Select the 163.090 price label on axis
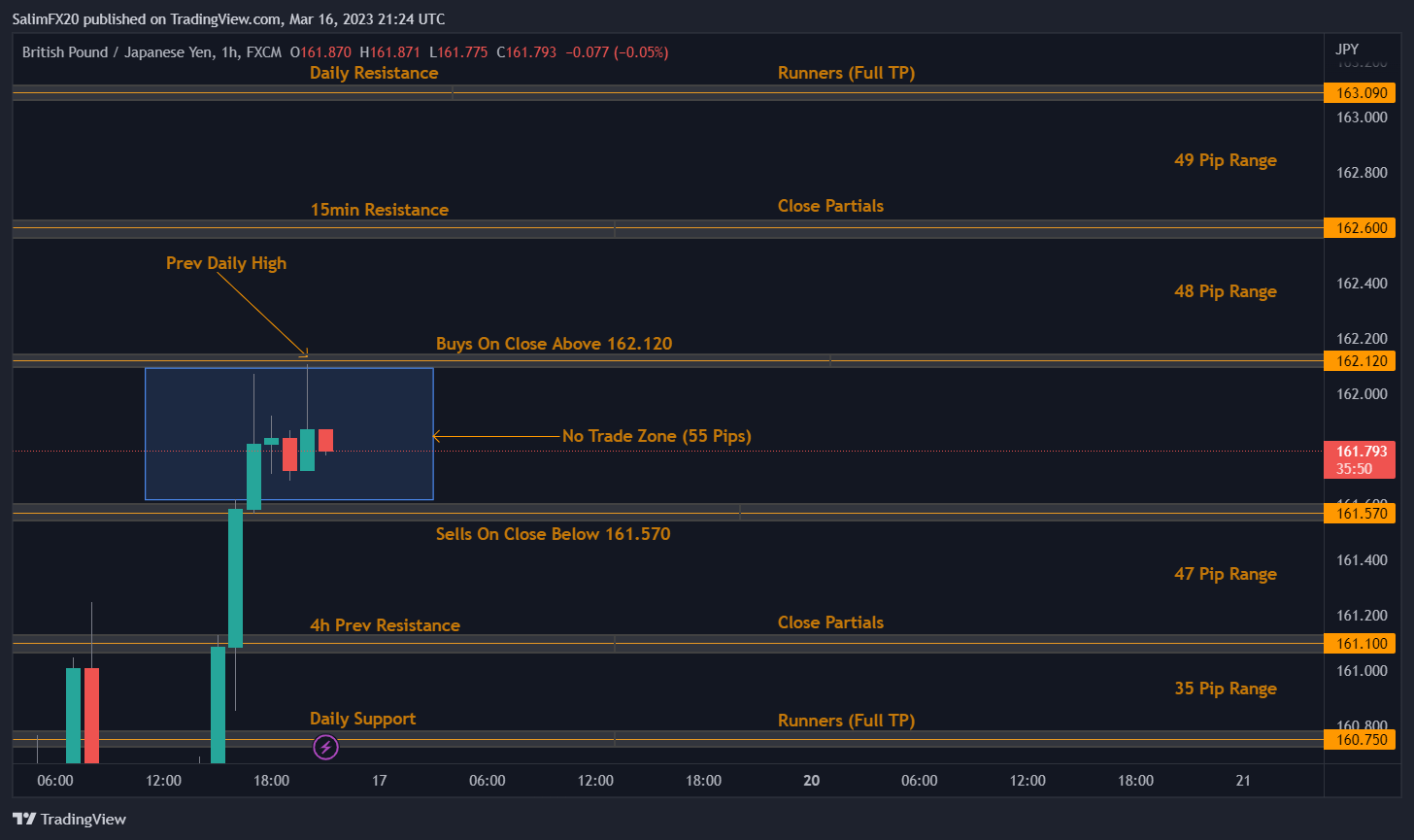 pyautogui.click(x=1360, y=93)
